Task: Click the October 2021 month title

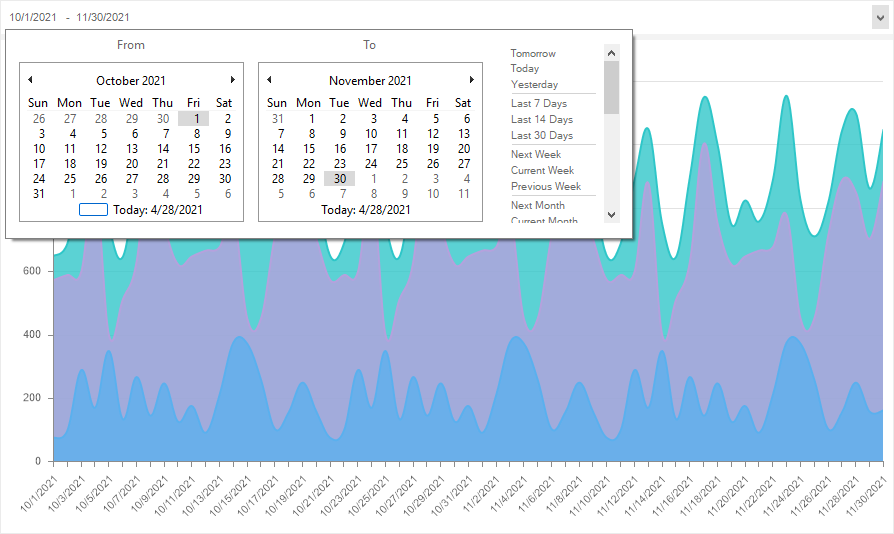Action: point(131,81)
